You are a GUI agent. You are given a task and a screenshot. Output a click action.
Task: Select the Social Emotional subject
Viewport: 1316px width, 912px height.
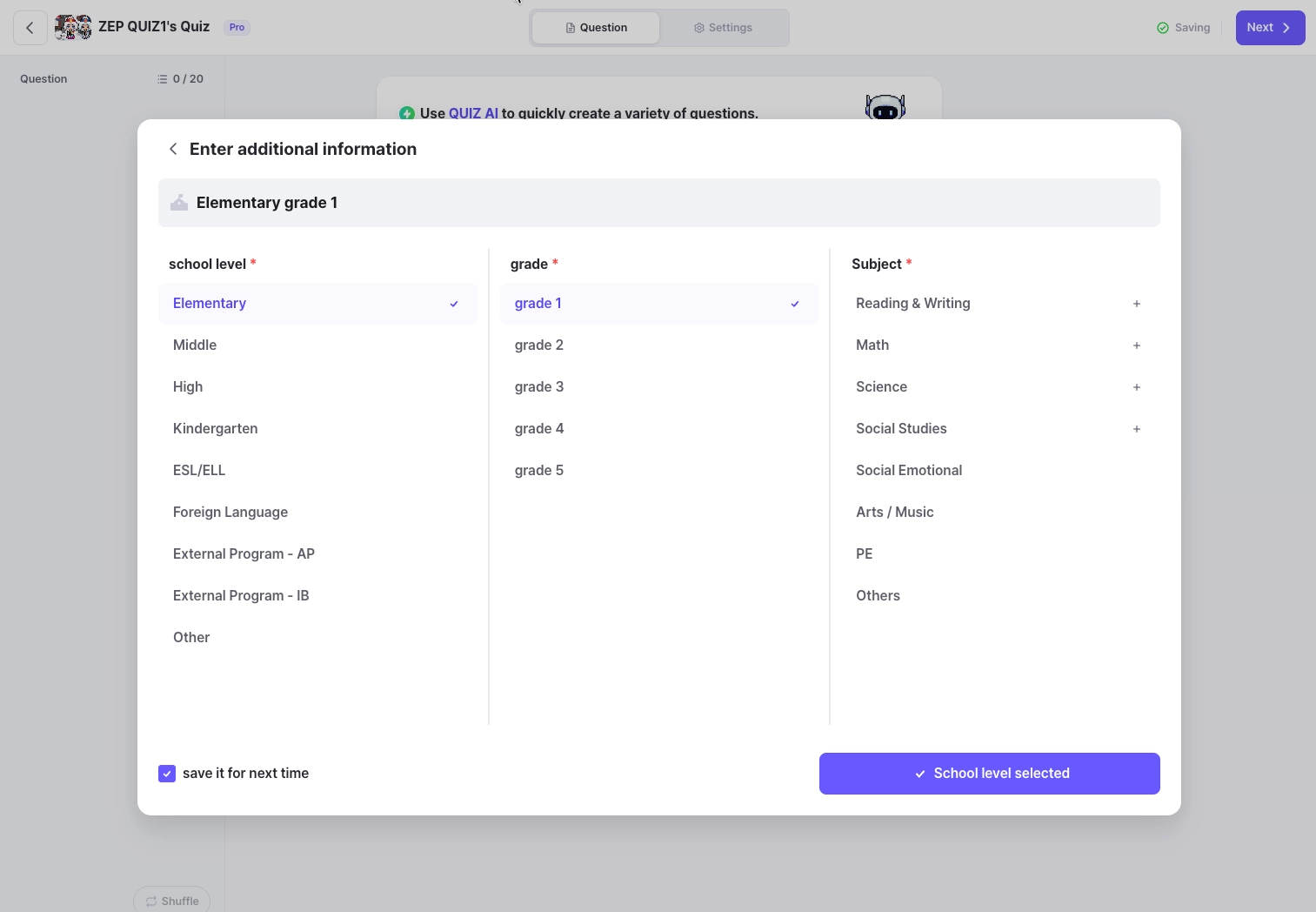(x=909, y=471)
